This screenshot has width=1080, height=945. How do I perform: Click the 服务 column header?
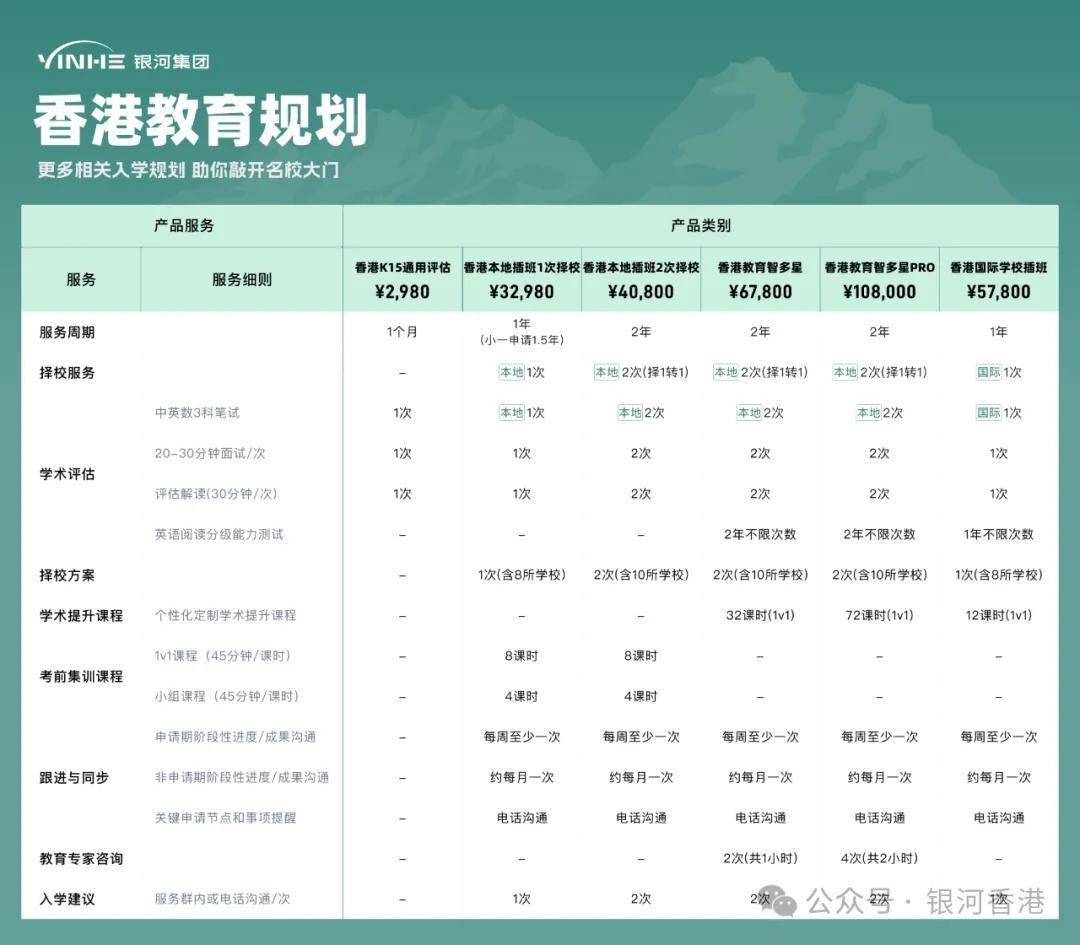pyautogui.click(x=81, y=279)
